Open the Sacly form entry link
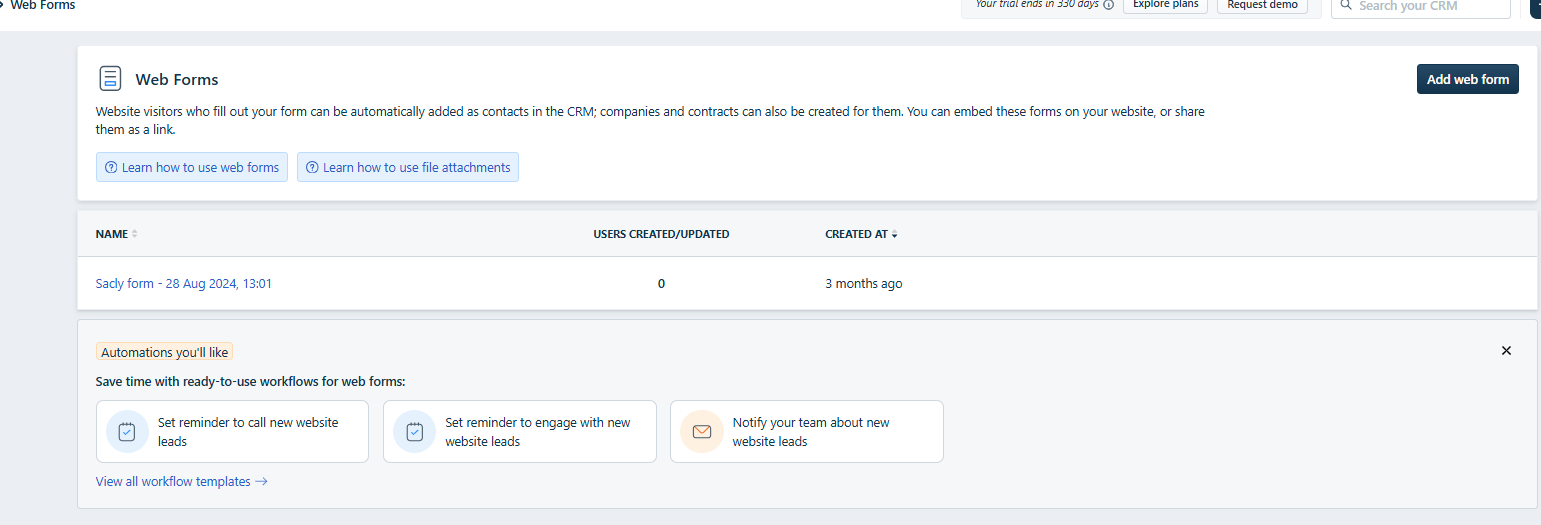The height and width of the screenshot is (525, 1541). (x=183, y=284)
